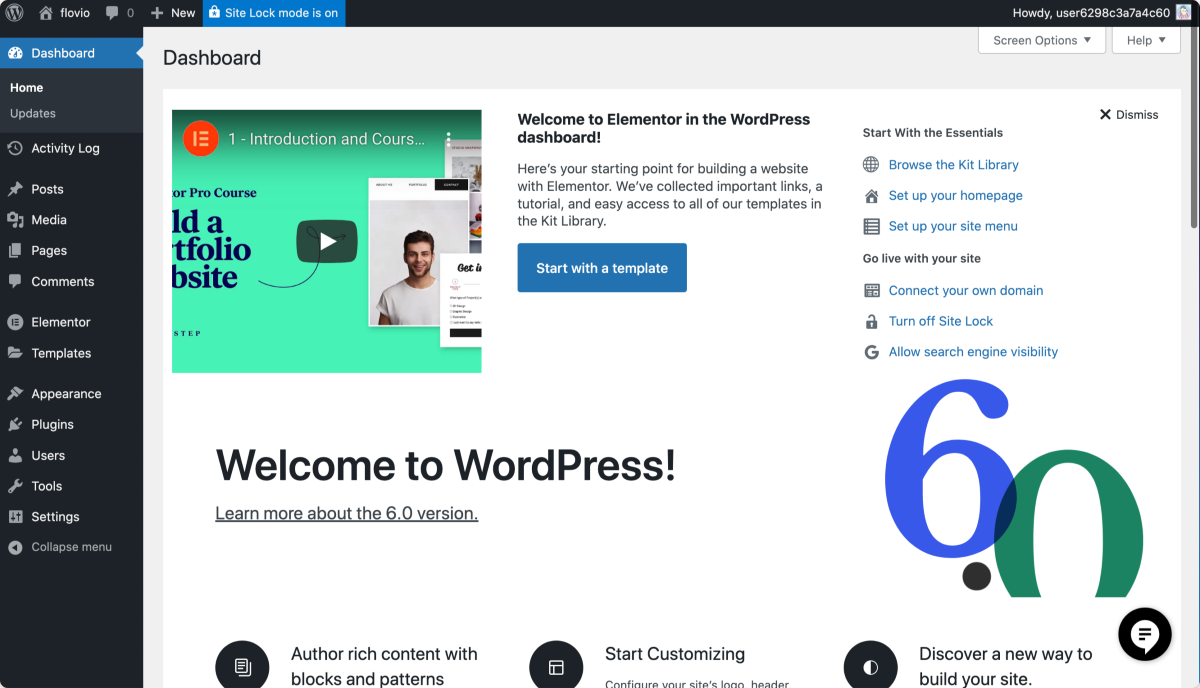Screen dimensions: 1200x688
Task: Click the Plugins plug icon
Action: [x=15, y=425]
